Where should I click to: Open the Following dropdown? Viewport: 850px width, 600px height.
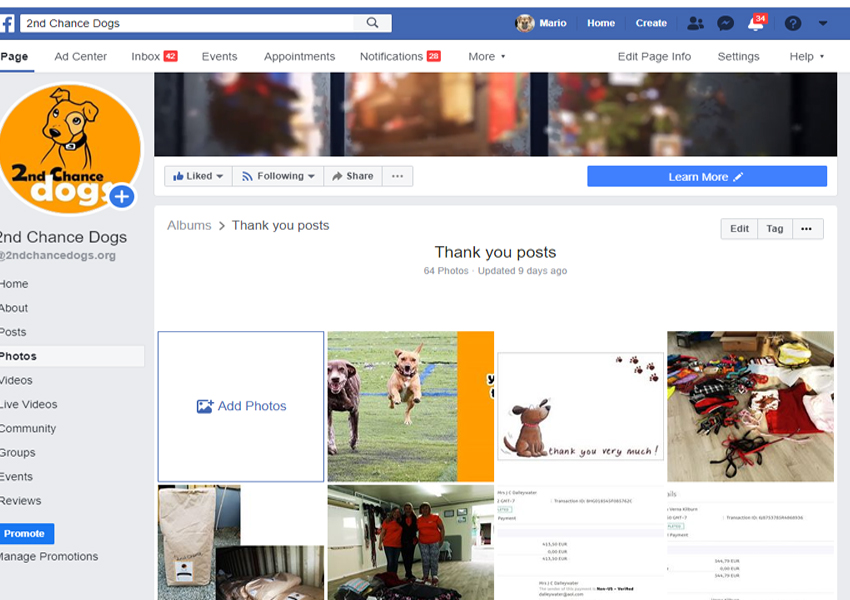(x=278, y=176)
